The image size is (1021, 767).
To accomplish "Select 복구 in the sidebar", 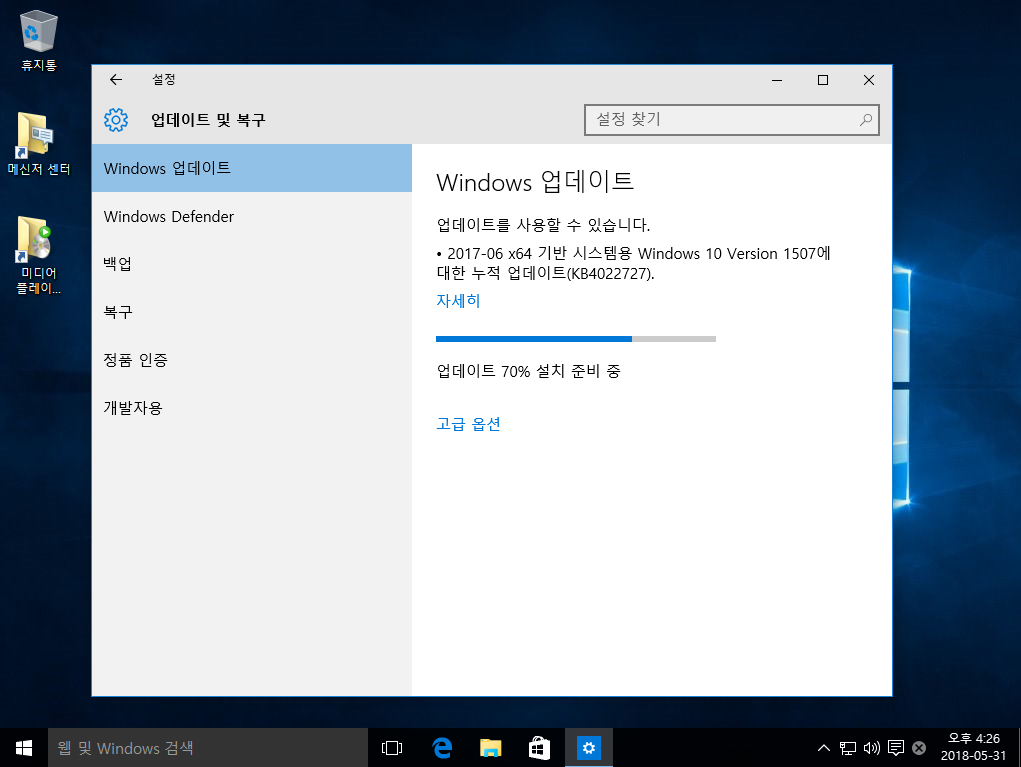I will [252, 312].
